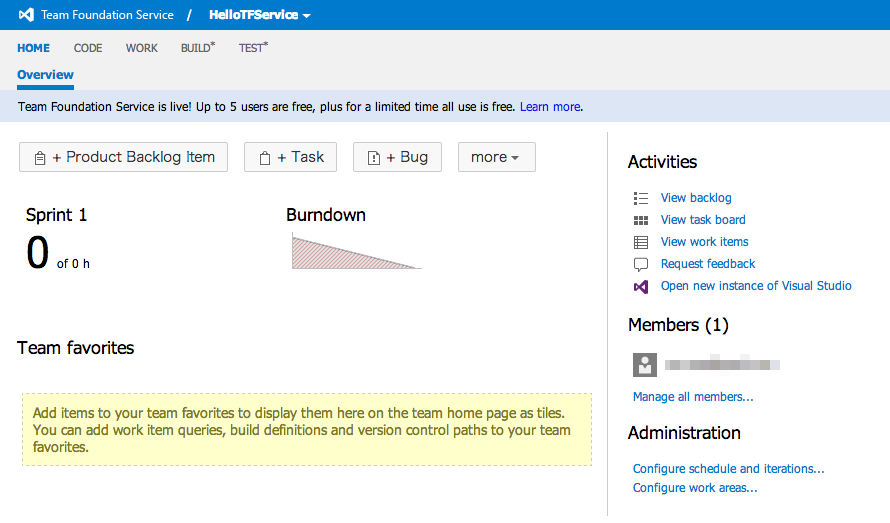Switch to the WORK hub
This screenshot has height=523, width=890.
point(141,48)
